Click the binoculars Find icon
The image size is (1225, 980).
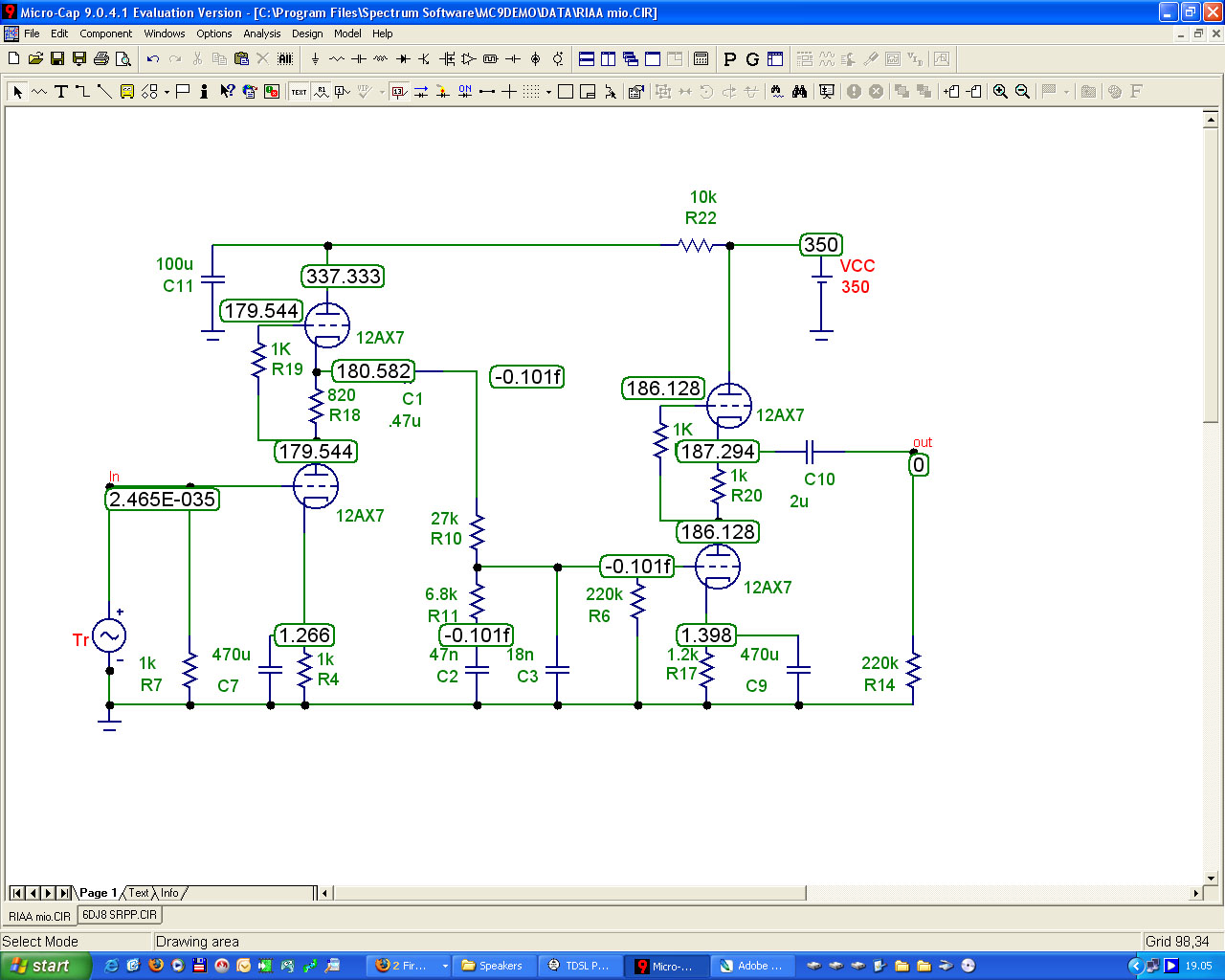click(x=799, y=92)
